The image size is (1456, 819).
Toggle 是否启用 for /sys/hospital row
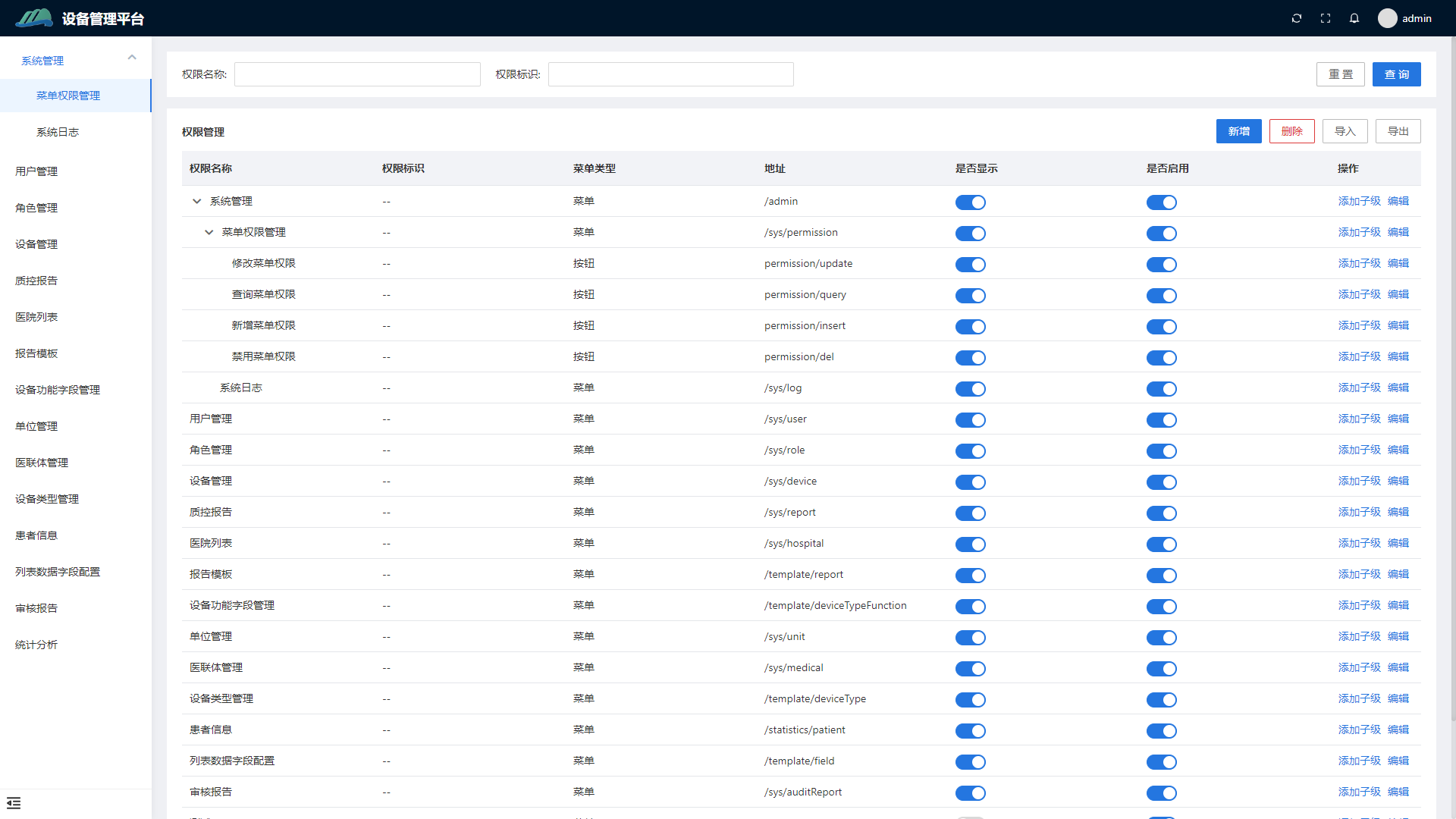[x=1162, y=544]
